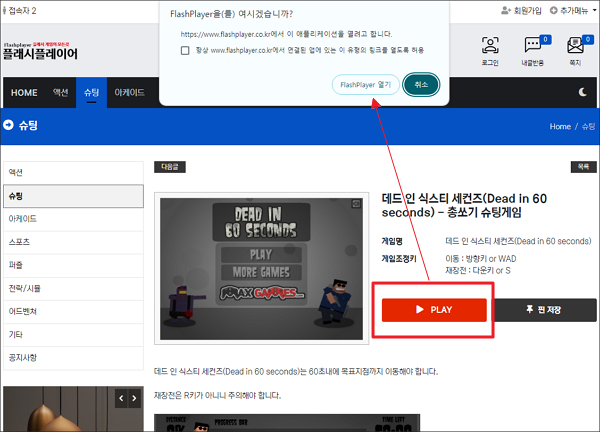Click the 목록 list button
The height and width of the screenshot is (432, 600).
coord(583,167)
